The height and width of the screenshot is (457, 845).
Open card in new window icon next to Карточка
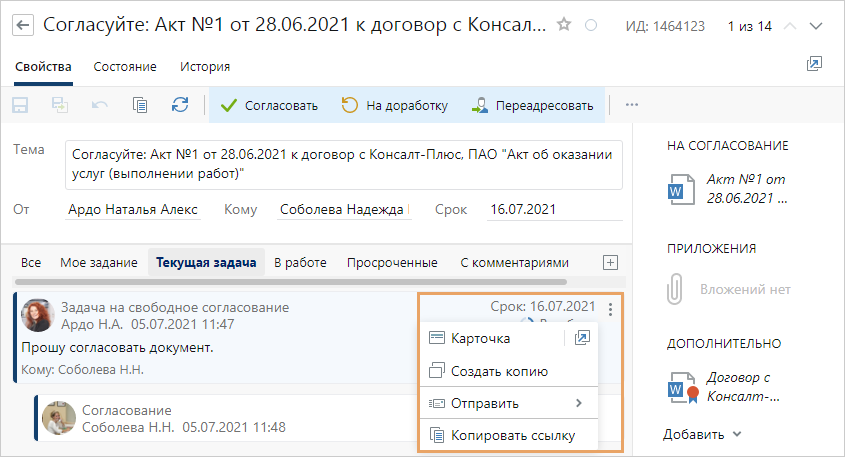(582, 338)
